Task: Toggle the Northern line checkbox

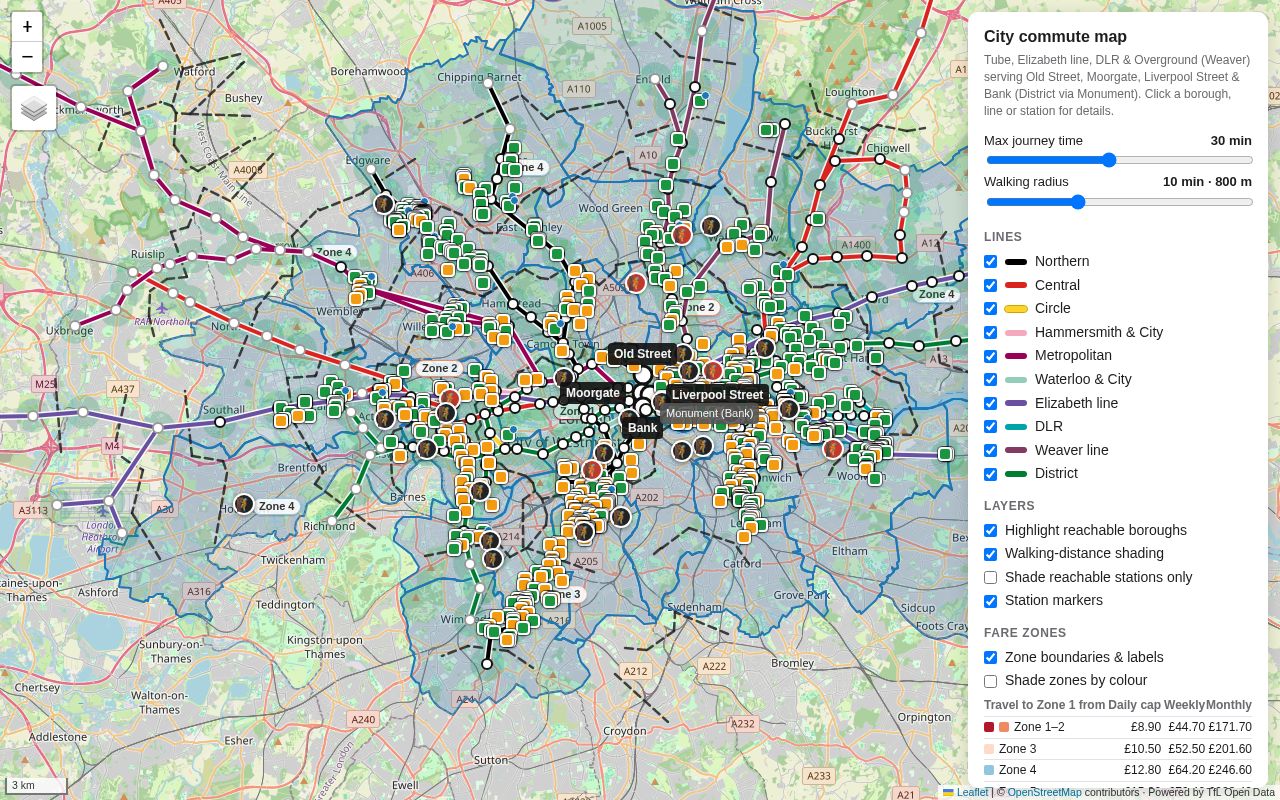Action: pos(990,262)
